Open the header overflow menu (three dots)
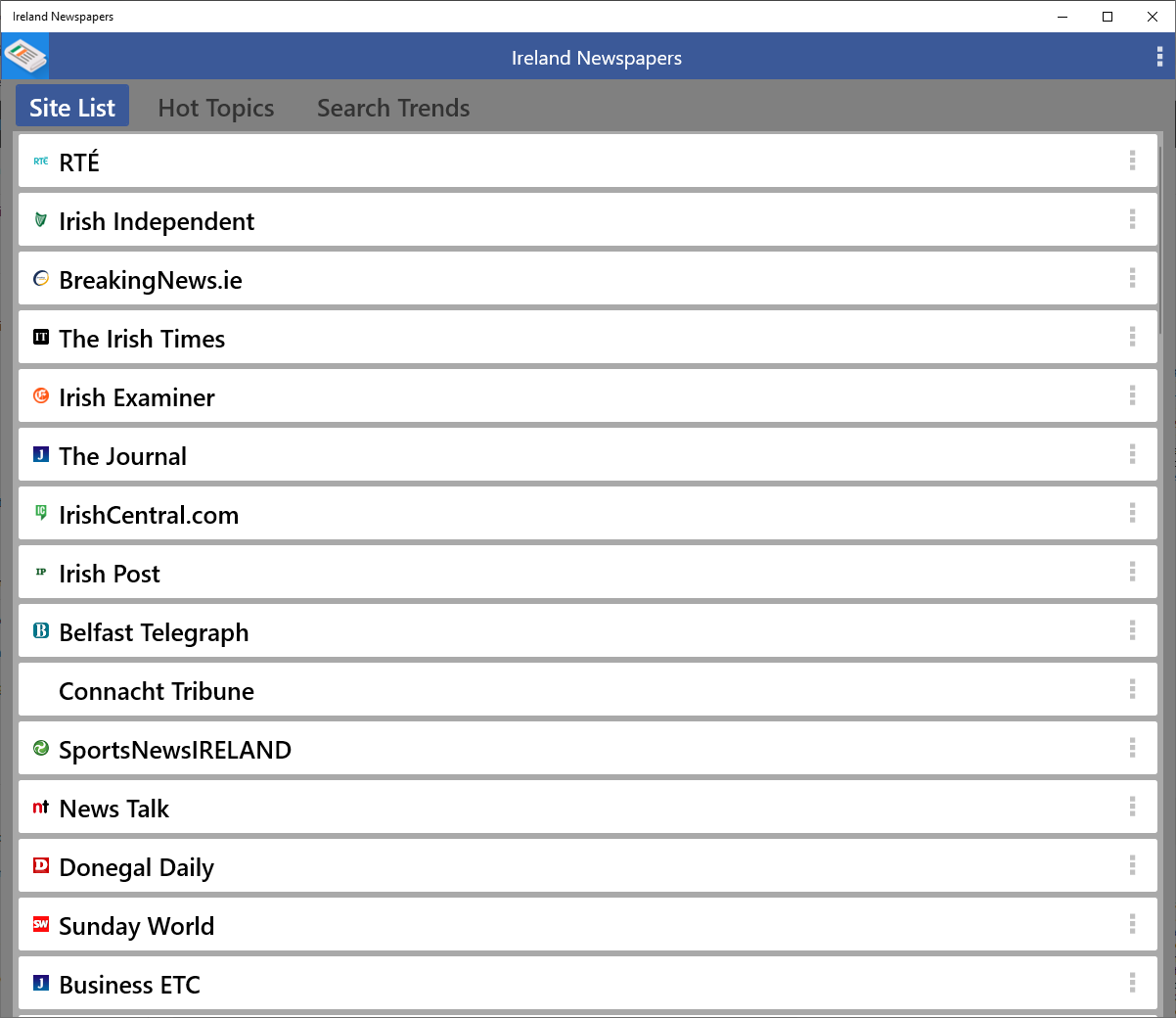Screen dimensions: 1176x1018 tap(1159, 57)
